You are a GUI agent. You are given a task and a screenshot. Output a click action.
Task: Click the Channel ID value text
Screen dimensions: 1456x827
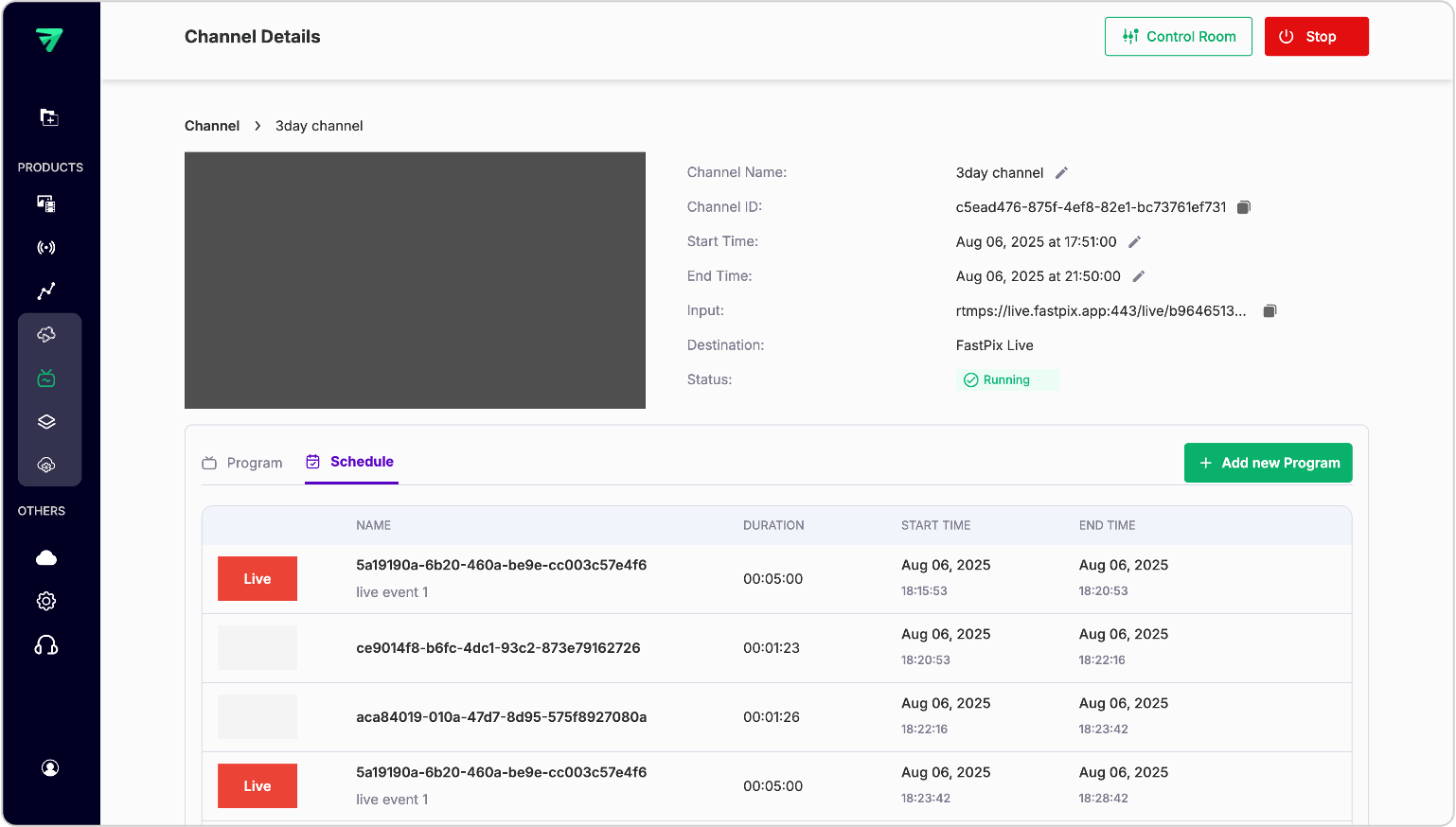point(1092,207)
